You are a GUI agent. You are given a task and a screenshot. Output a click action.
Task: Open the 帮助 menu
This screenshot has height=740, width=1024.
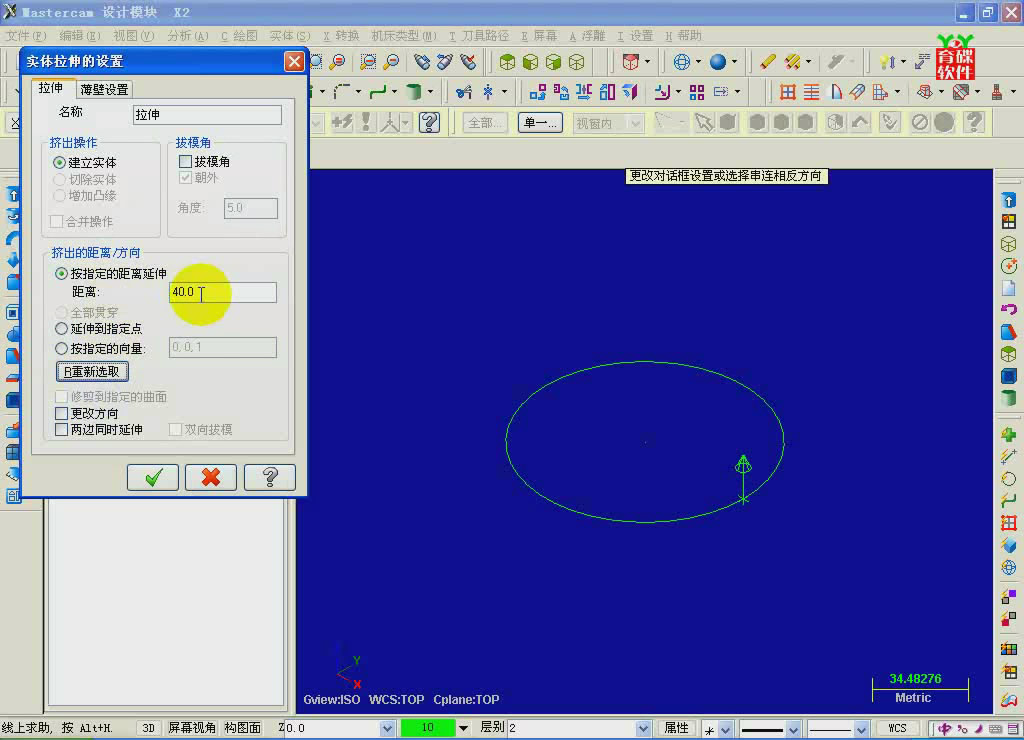(683, 35)
